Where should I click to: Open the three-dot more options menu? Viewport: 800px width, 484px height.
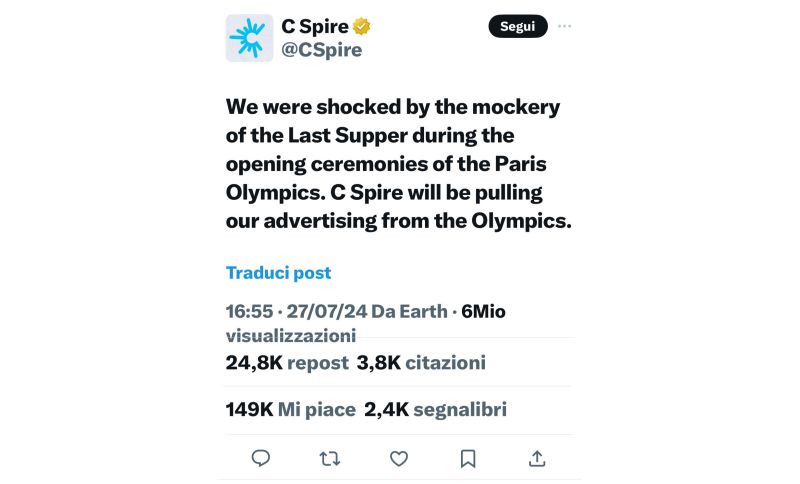pyautogui.click(x=566, y=26)
